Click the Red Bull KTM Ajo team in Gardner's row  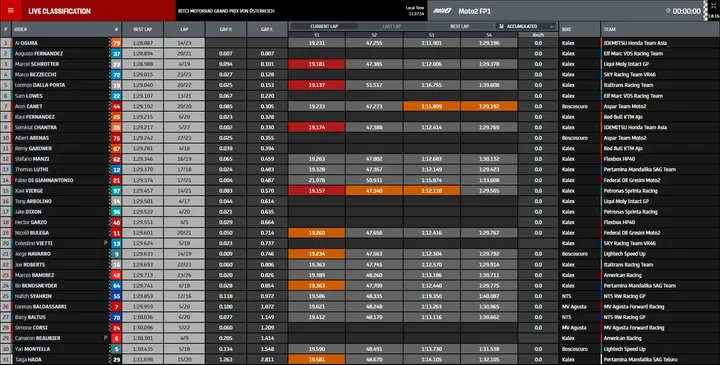(623, 149)
